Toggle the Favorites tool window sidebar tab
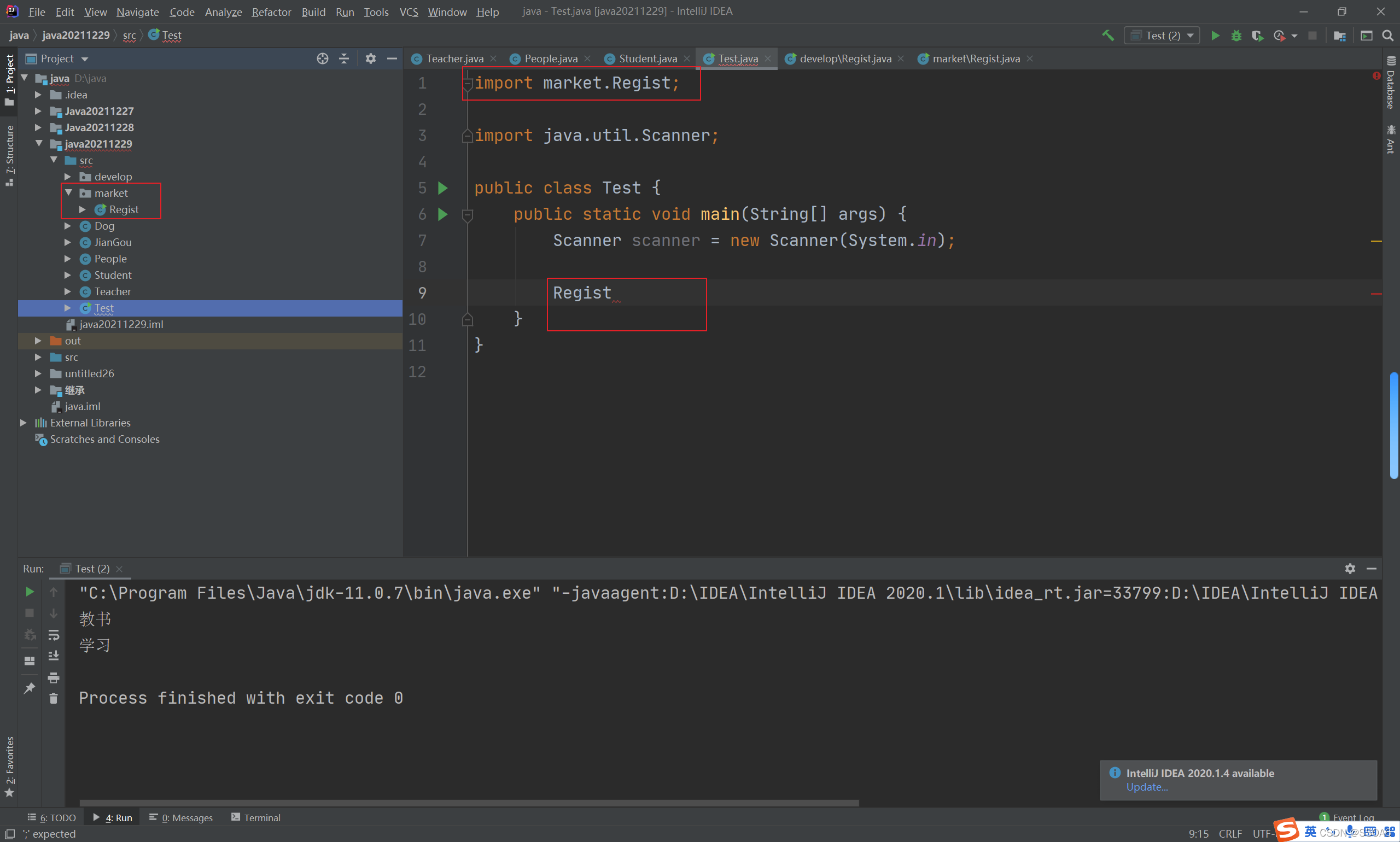 pyautogui.click(x=9, y=767)
